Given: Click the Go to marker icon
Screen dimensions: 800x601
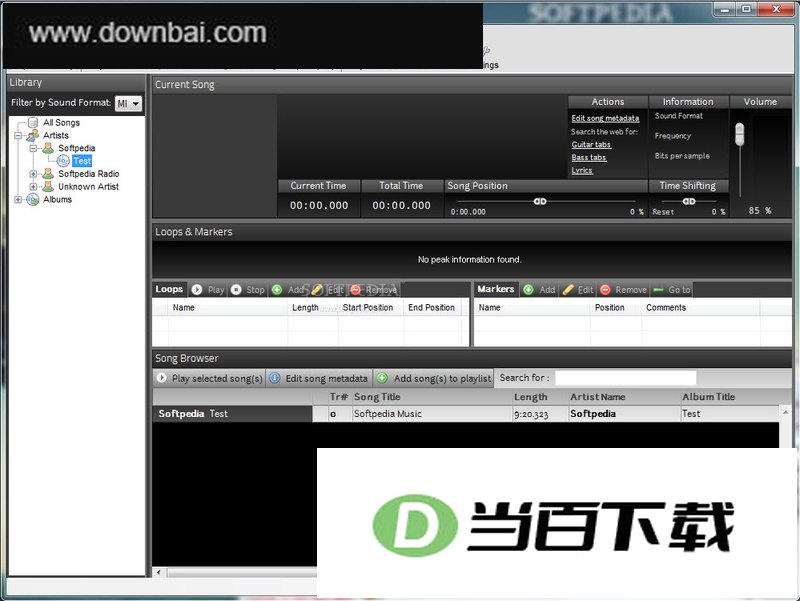Looking at the screenshot, I should (658, 290).
